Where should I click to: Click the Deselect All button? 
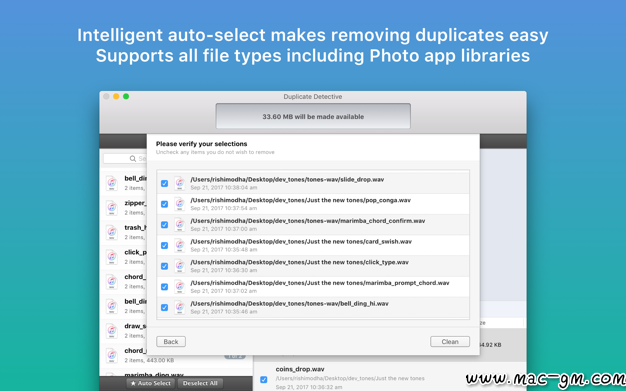[x=200, y=383]
